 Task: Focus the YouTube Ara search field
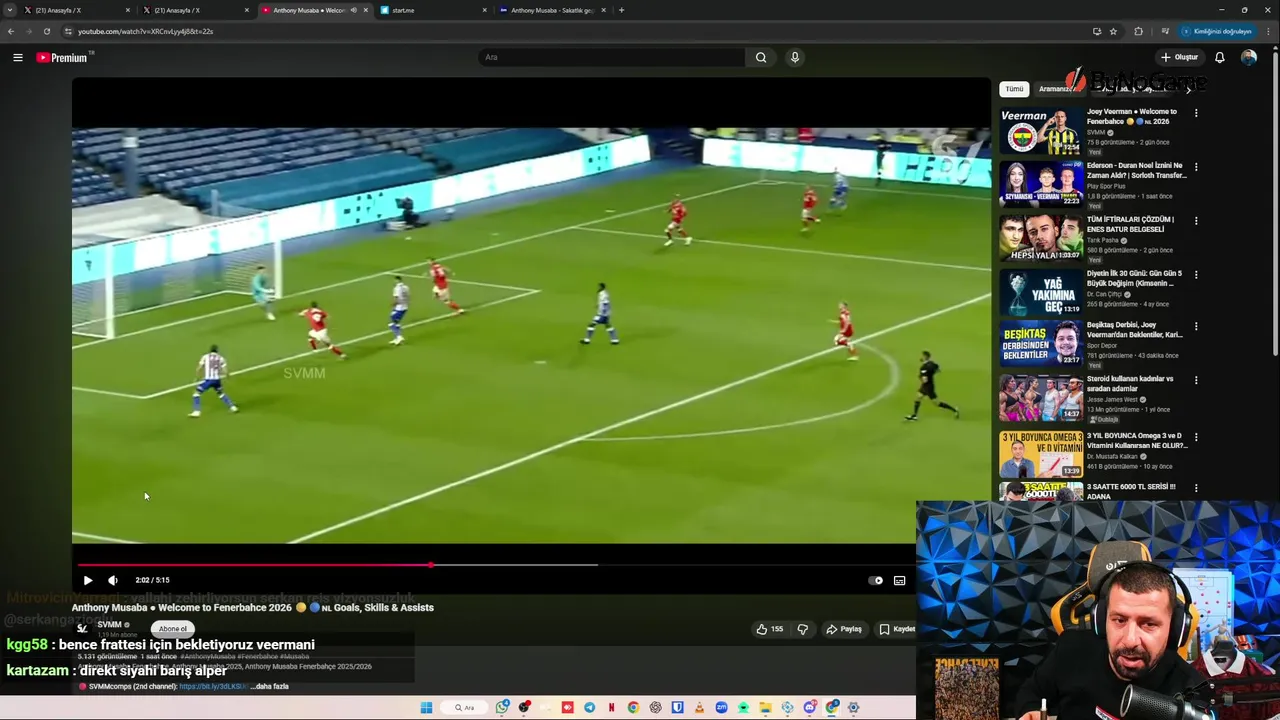point(612,57)
